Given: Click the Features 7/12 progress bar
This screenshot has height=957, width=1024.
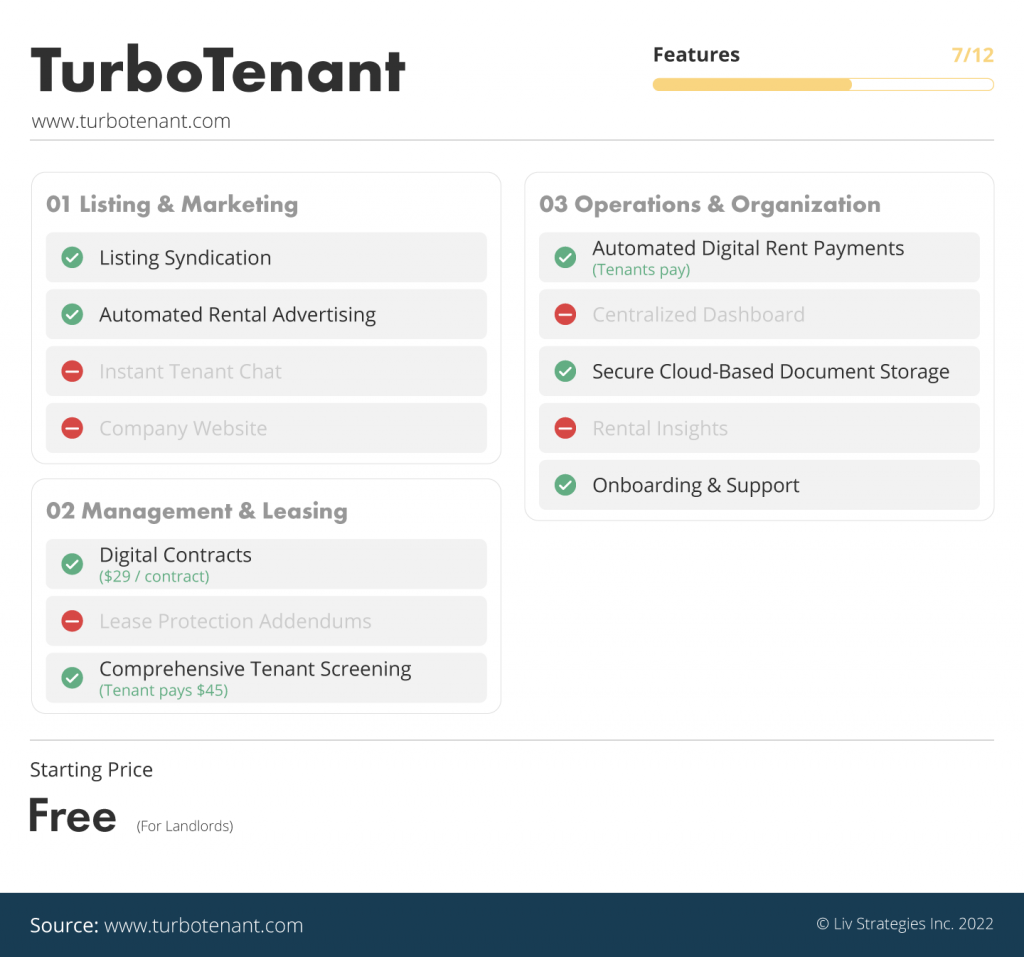Looking at the screenshot, I should coord(823,84).
